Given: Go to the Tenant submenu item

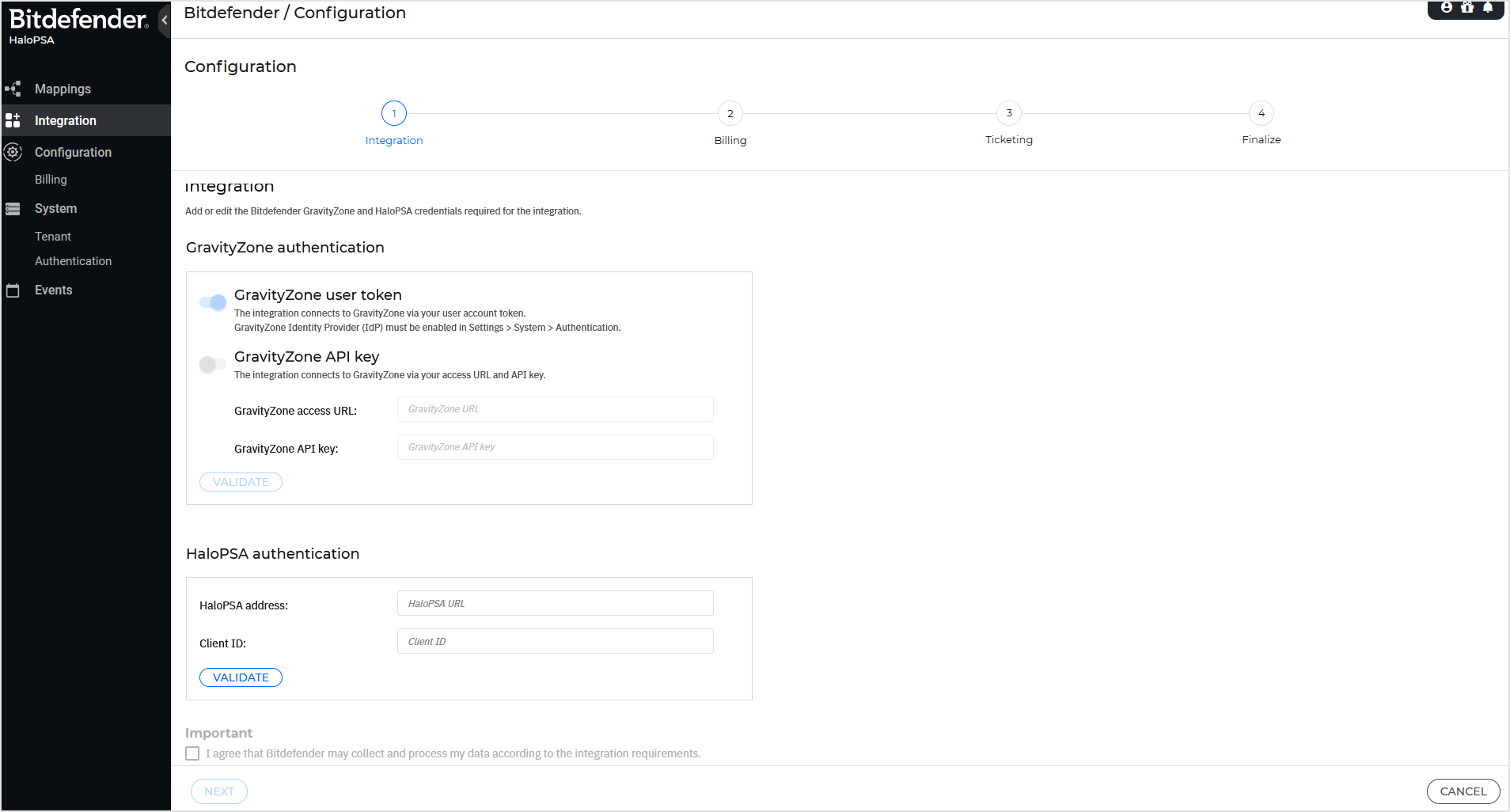Looking at the screenshot, I should pyautogui.click(x=53, y=237).
